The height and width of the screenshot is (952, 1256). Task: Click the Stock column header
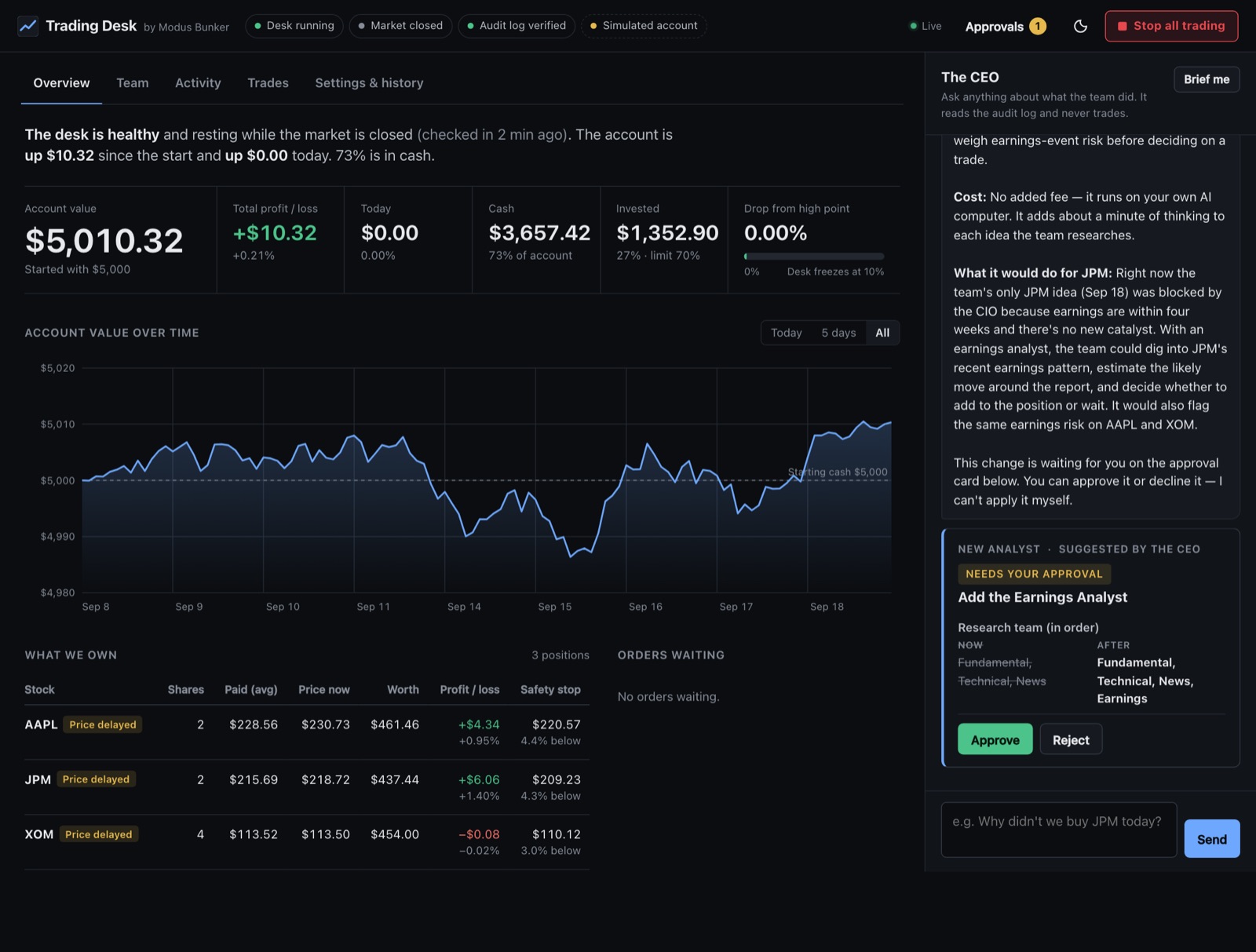pos(39,690)
